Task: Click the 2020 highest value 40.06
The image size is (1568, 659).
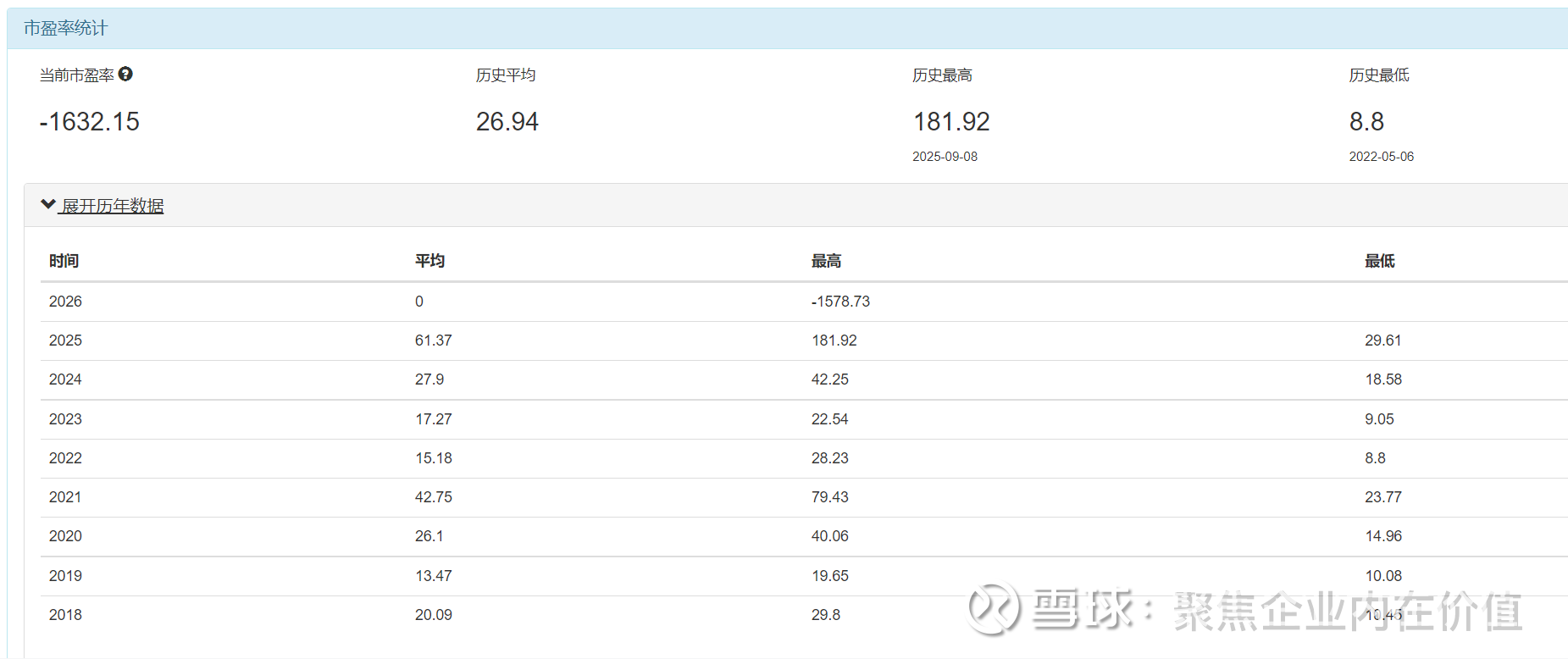Action: point(829,536)
